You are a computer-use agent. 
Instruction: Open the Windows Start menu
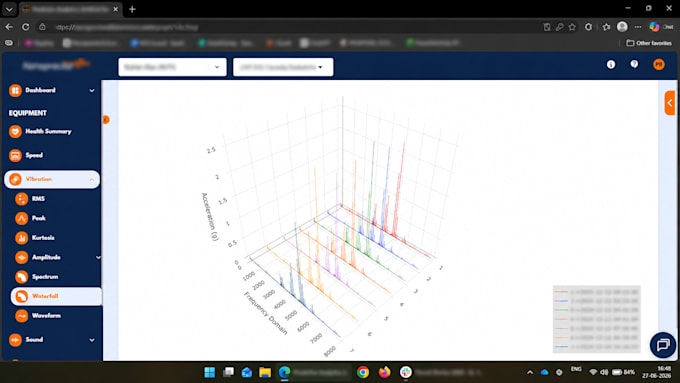tap(210, 372)
